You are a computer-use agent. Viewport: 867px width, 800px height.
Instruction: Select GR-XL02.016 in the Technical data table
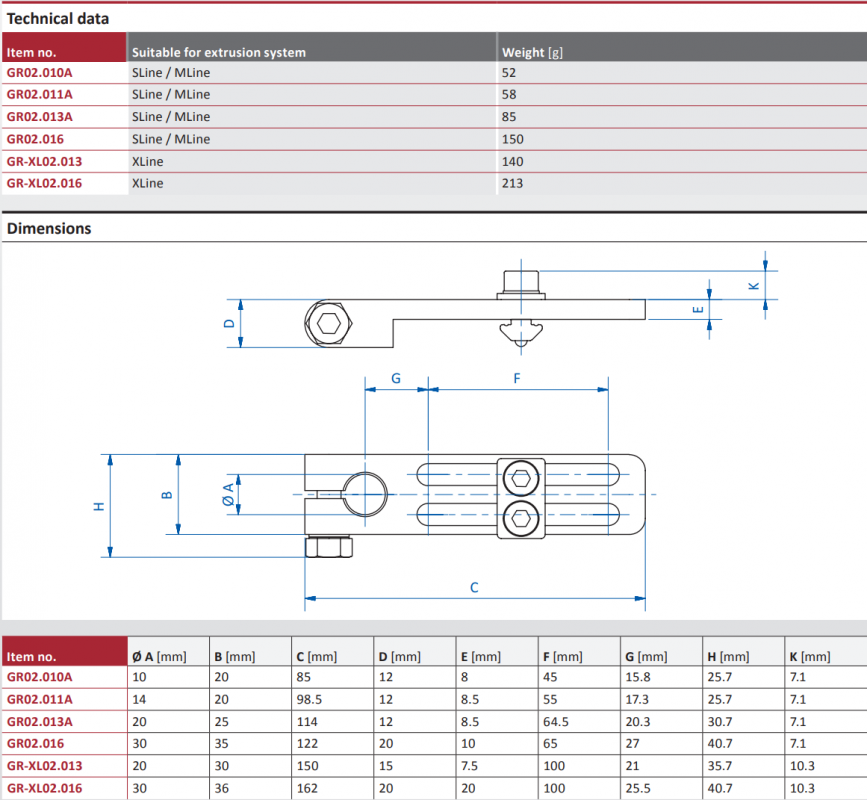coord(44,184)
